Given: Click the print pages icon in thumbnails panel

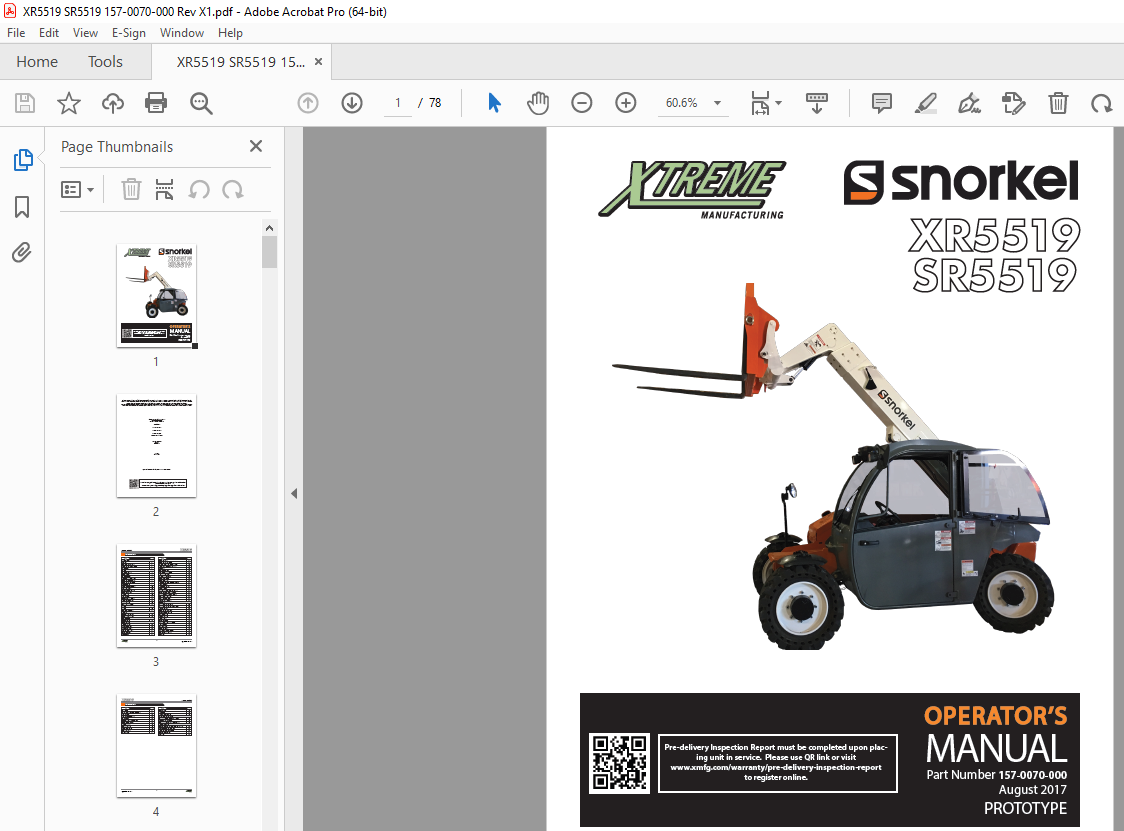Looking at the screenshot, I should pos(165,190).
